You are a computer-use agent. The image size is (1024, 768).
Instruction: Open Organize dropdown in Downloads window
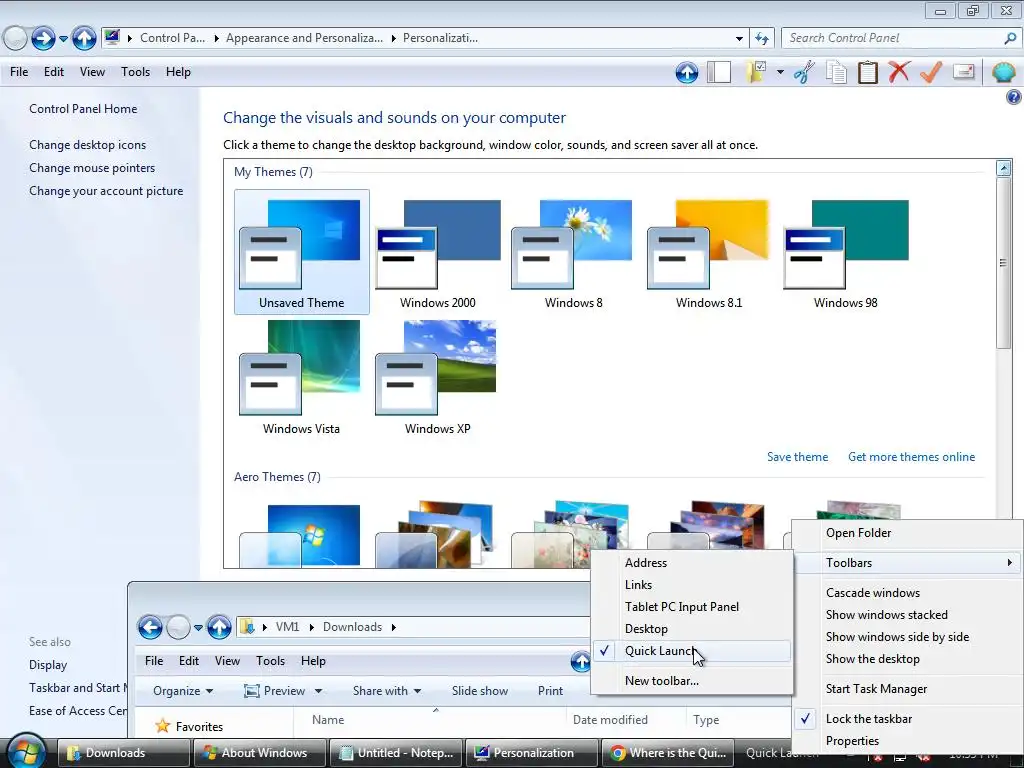pyautogui.click(x=183, y=691)
